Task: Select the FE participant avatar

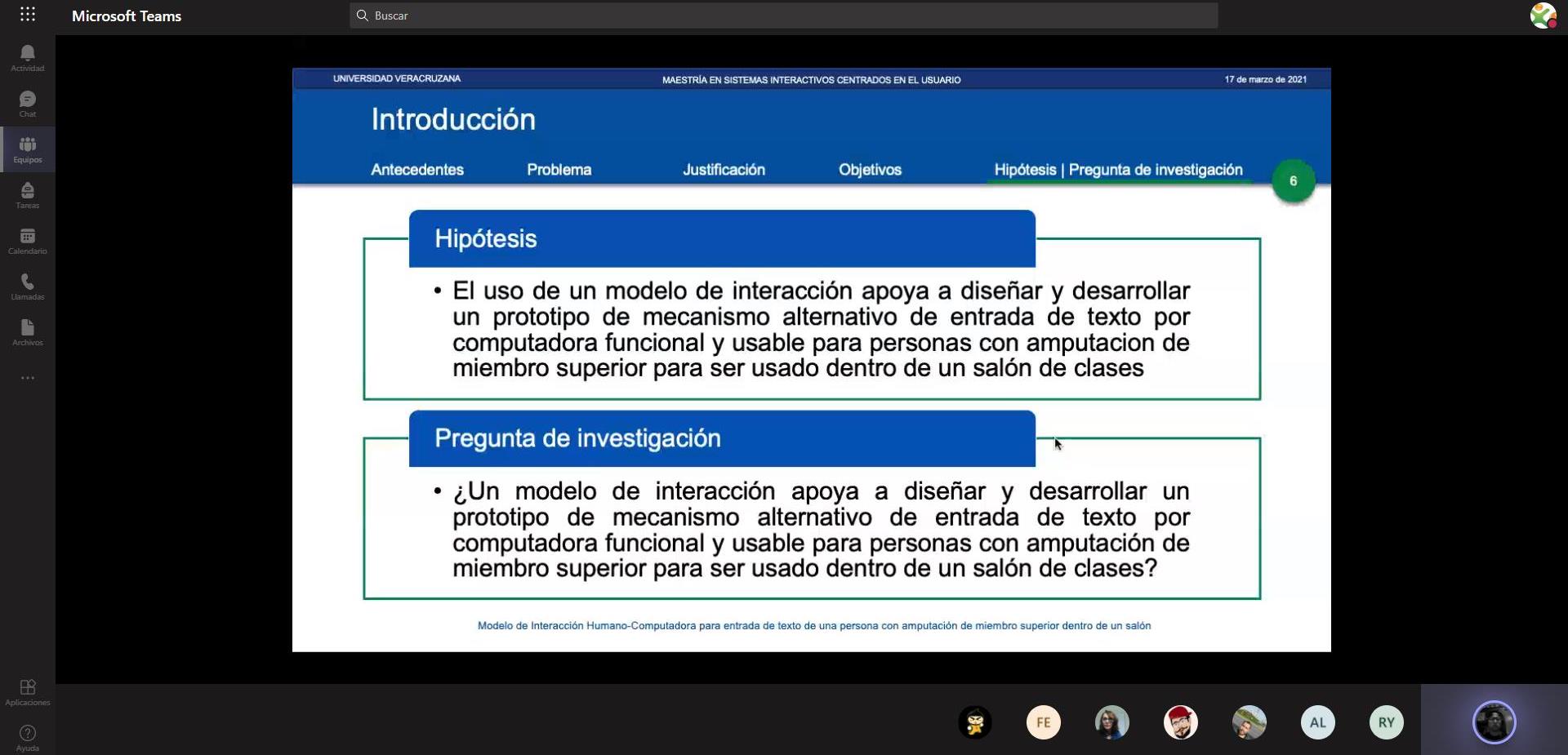Action: coord(1043,722)
